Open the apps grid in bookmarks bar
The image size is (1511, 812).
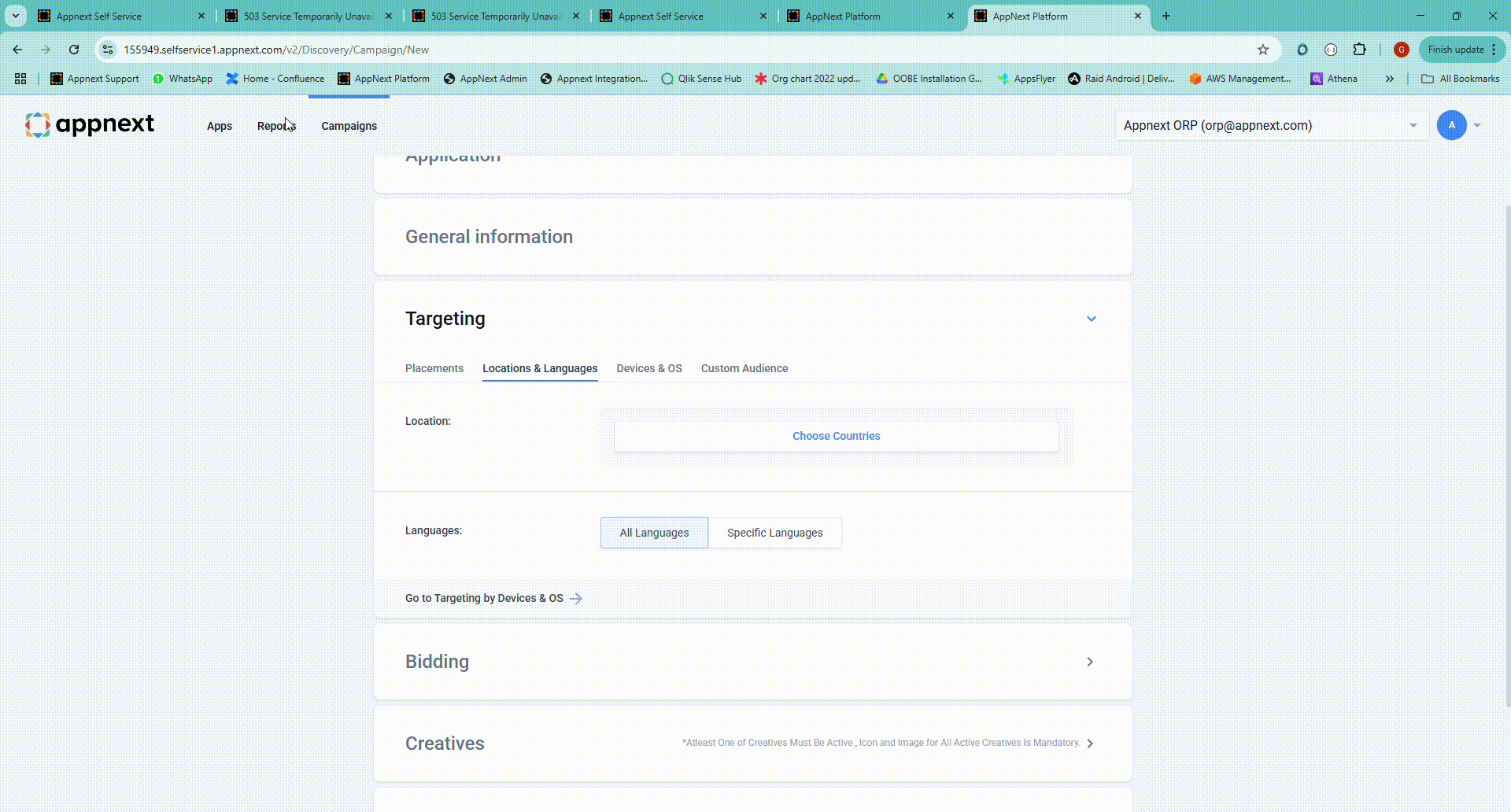pos(20,79)
